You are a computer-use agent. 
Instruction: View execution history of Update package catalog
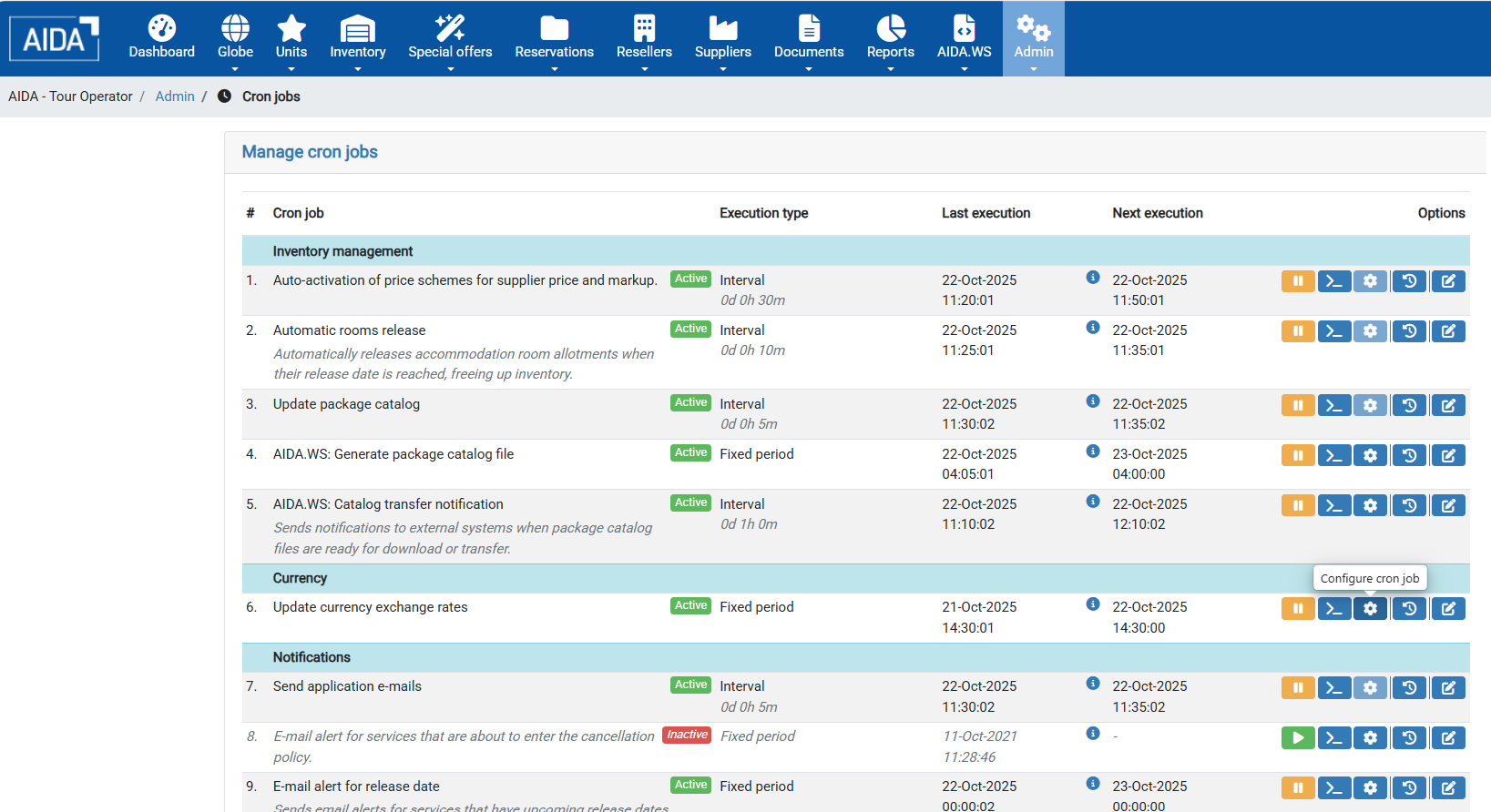tap(1409, 405)
